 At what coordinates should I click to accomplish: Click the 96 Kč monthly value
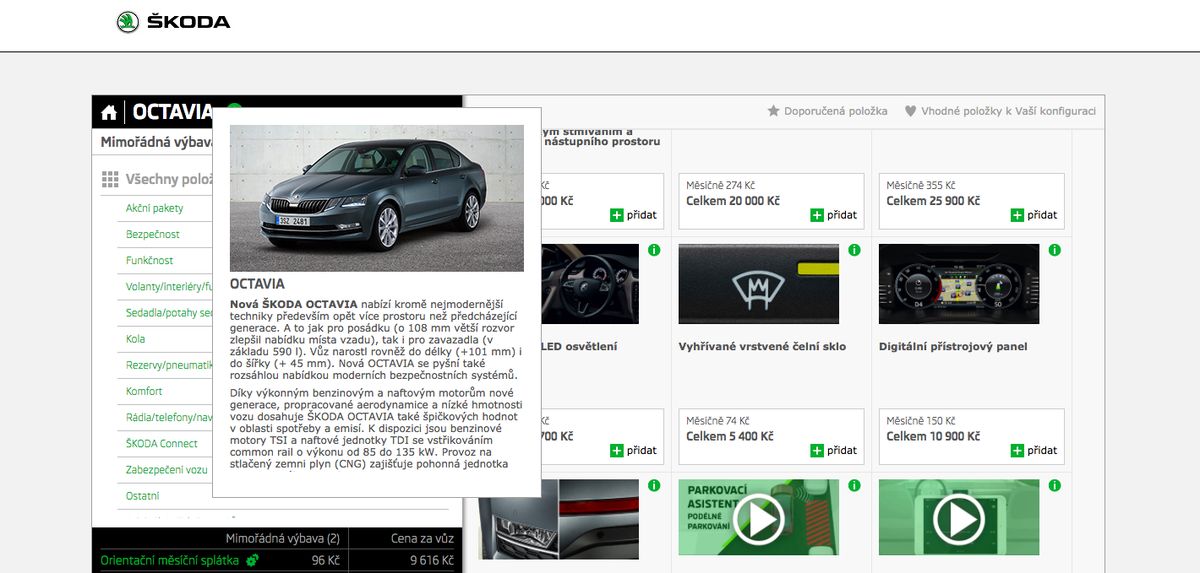[326, 560]
